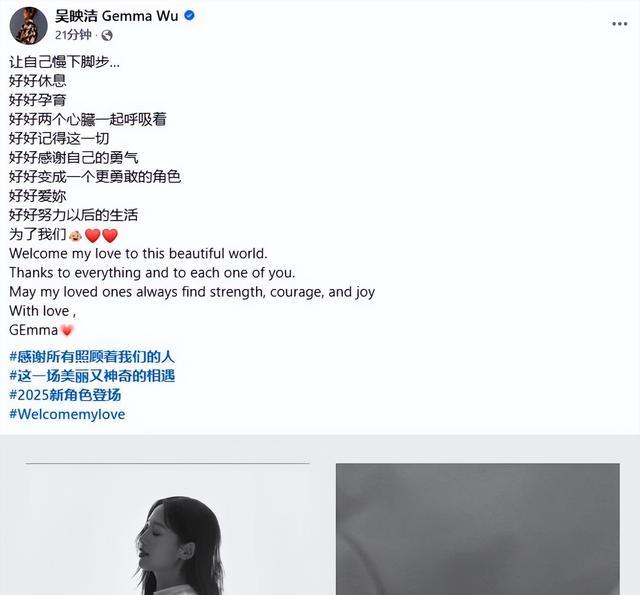The height and width of the screenshot is (595, 640).
Task: Click the public globe privacy icon
Action: click(x=107, y=36)
